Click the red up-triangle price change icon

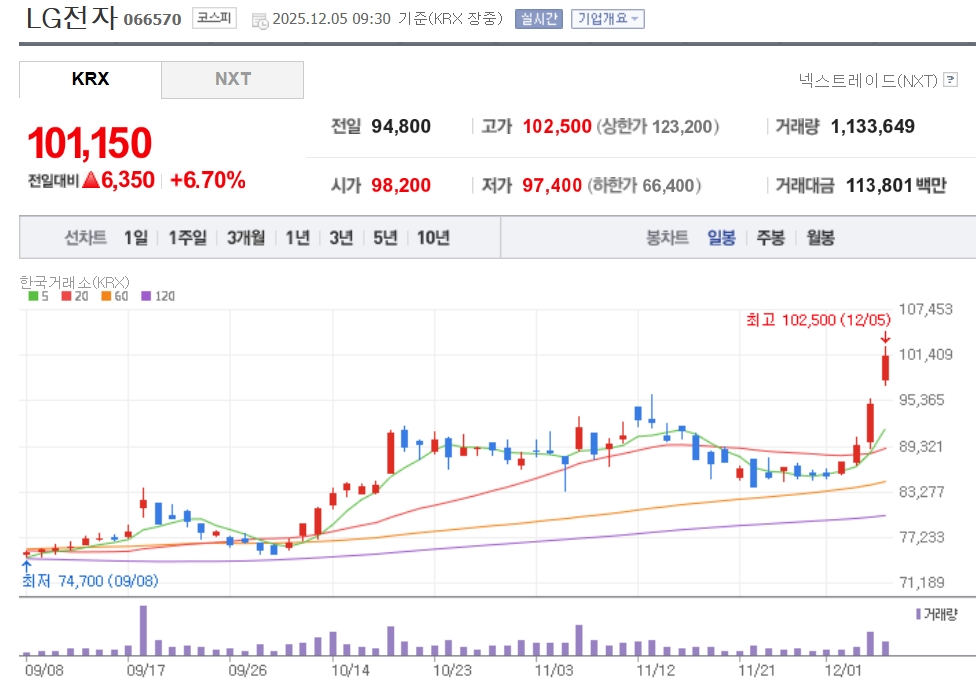click(91, 180)
